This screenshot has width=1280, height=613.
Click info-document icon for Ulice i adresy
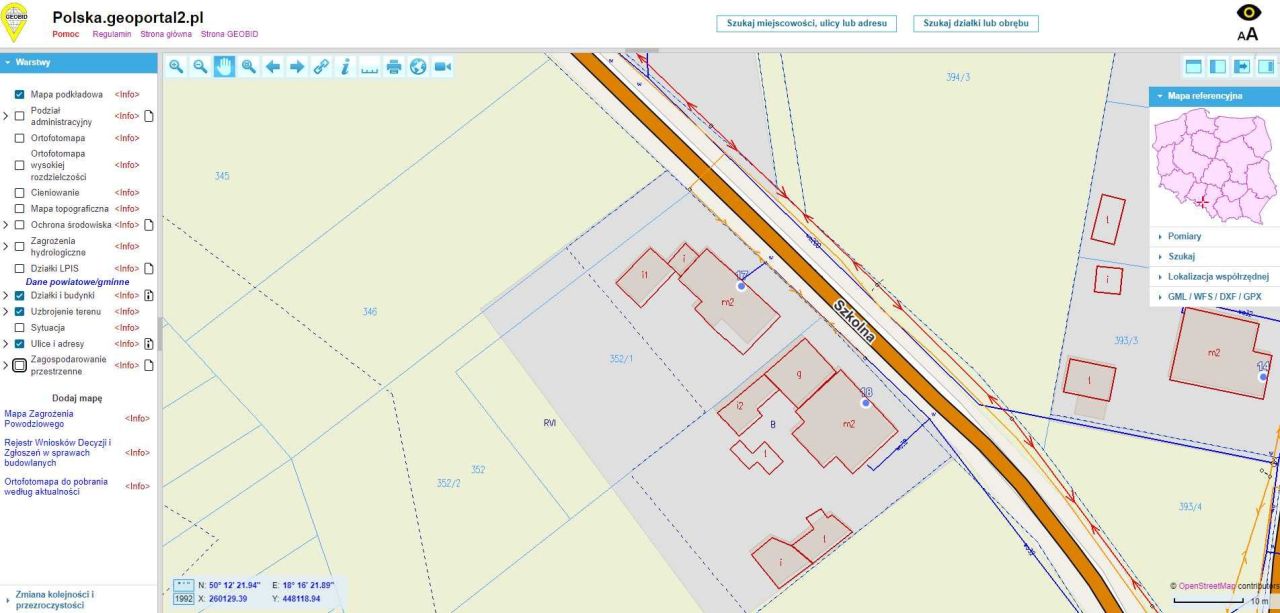click(x=149, y=344)
